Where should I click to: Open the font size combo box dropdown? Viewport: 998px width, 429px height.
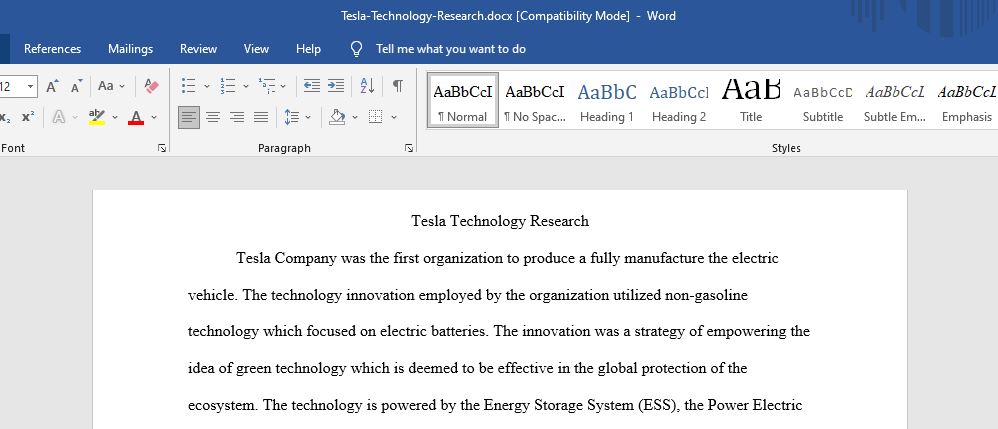coord(30,86)
